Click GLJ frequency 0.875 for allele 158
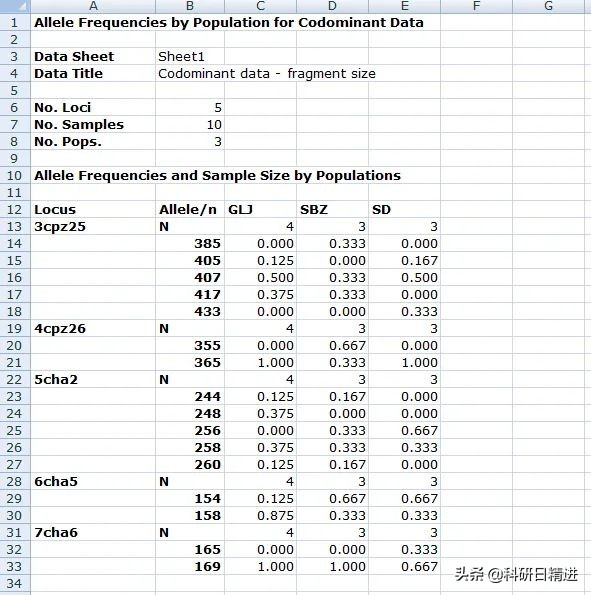 click(260, 516)
